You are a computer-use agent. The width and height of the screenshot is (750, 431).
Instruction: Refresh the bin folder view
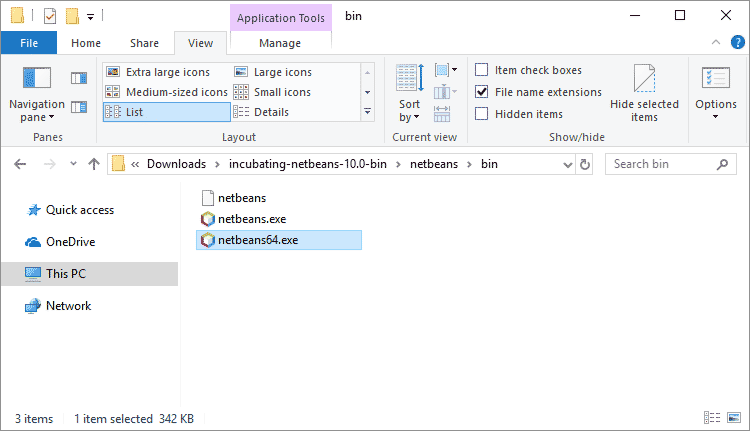coord(585,164)
